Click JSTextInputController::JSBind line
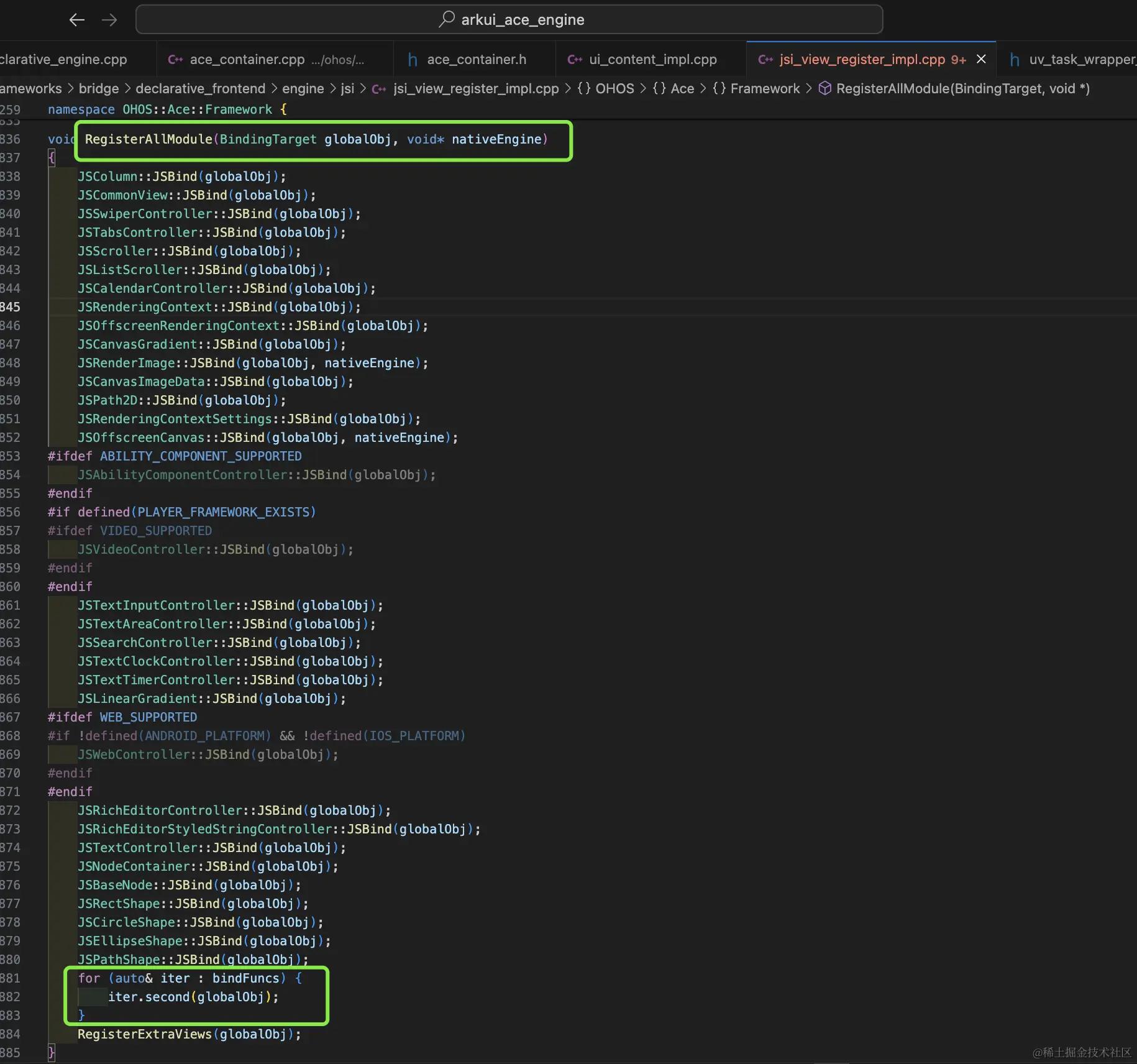Image resolution: width=1137 pixels, height=1064 pixels. click(230, 605)
